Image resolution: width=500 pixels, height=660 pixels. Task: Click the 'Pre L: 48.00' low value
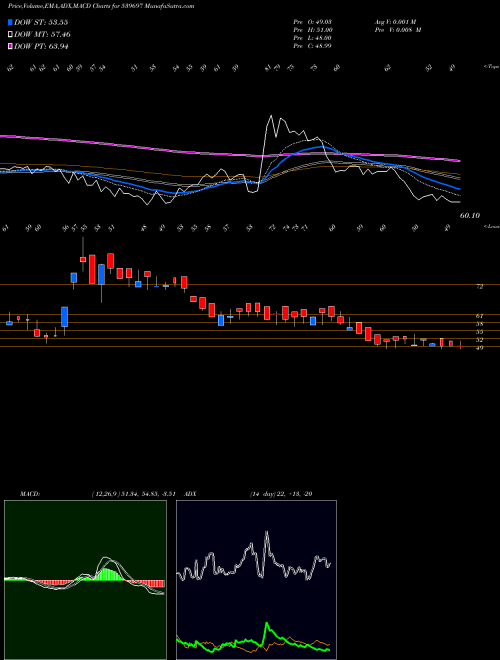313,38
